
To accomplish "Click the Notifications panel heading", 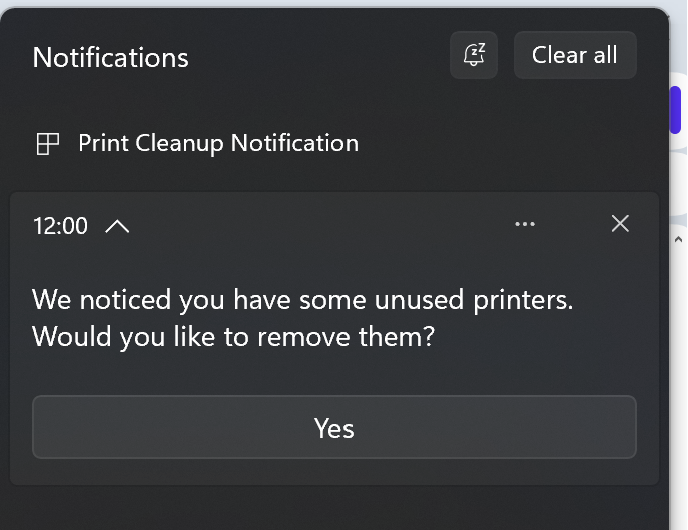I will (111, 57).
